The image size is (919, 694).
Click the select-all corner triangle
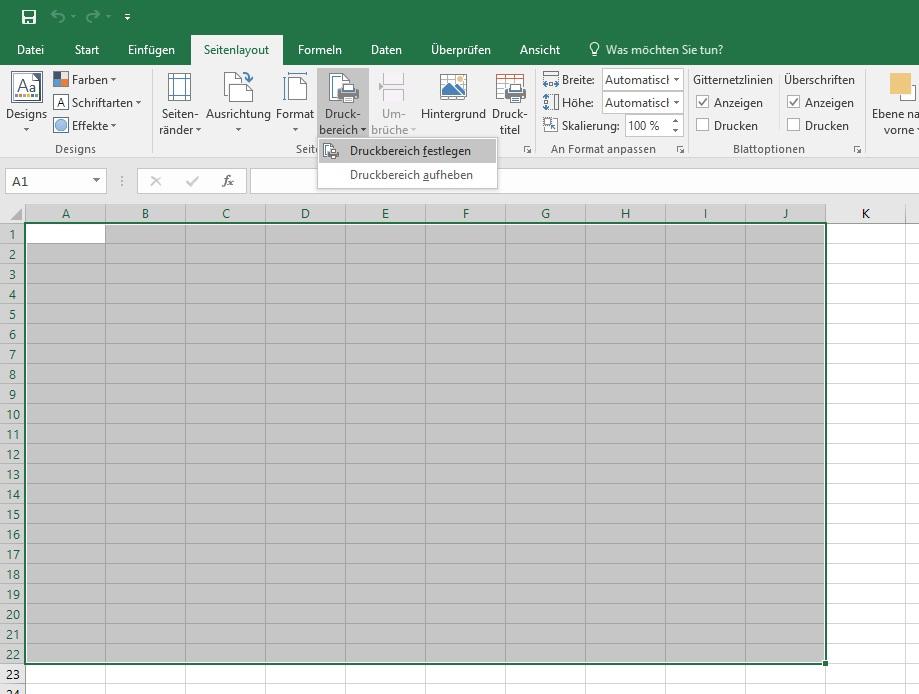pos(16,213)
